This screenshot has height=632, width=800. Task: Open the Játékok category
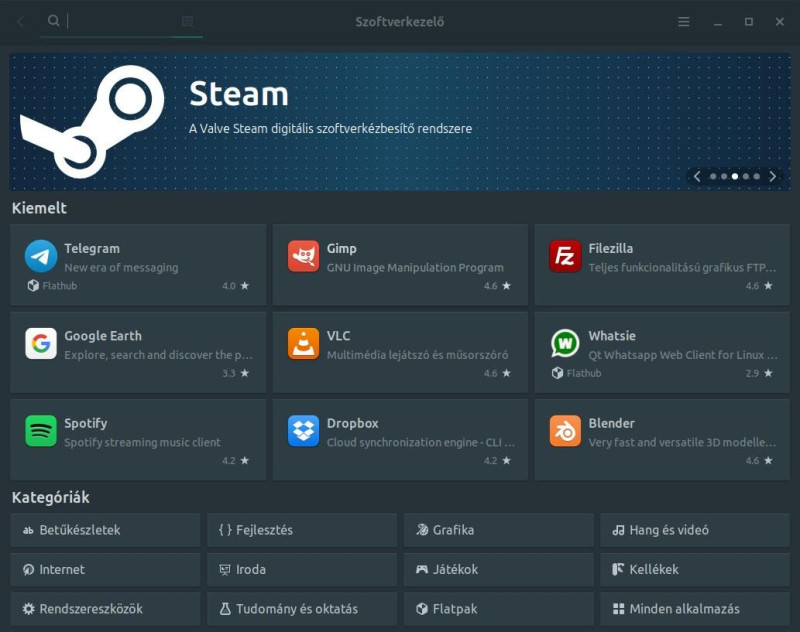pyautogui.click(x=498, y=569)
